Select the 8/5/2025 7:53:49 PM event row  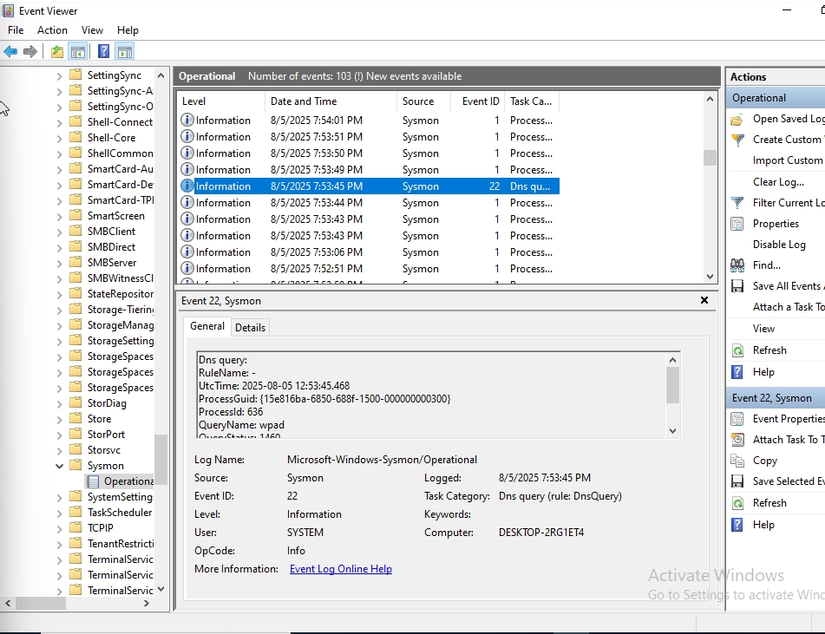click(x=369, y=169)
